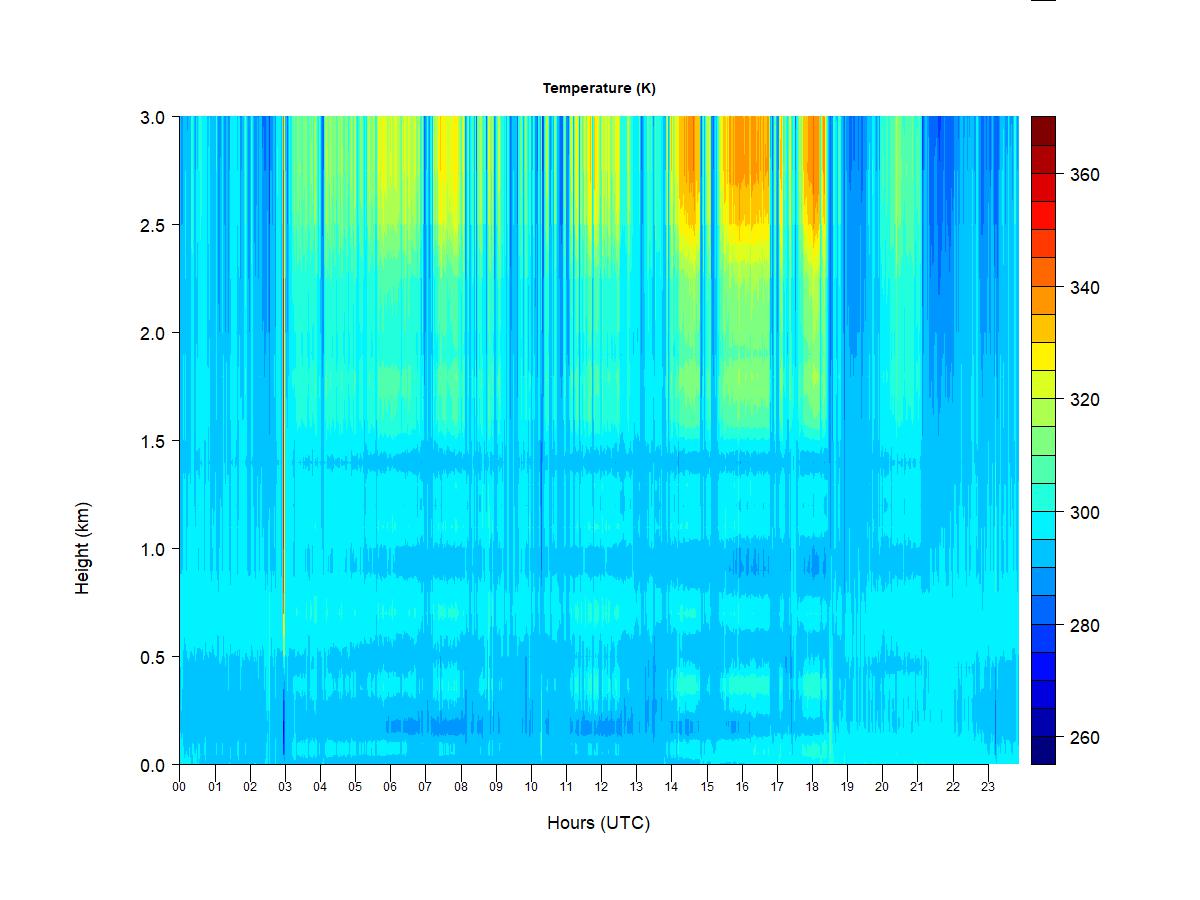Click the 23 hour tick label

988,787
